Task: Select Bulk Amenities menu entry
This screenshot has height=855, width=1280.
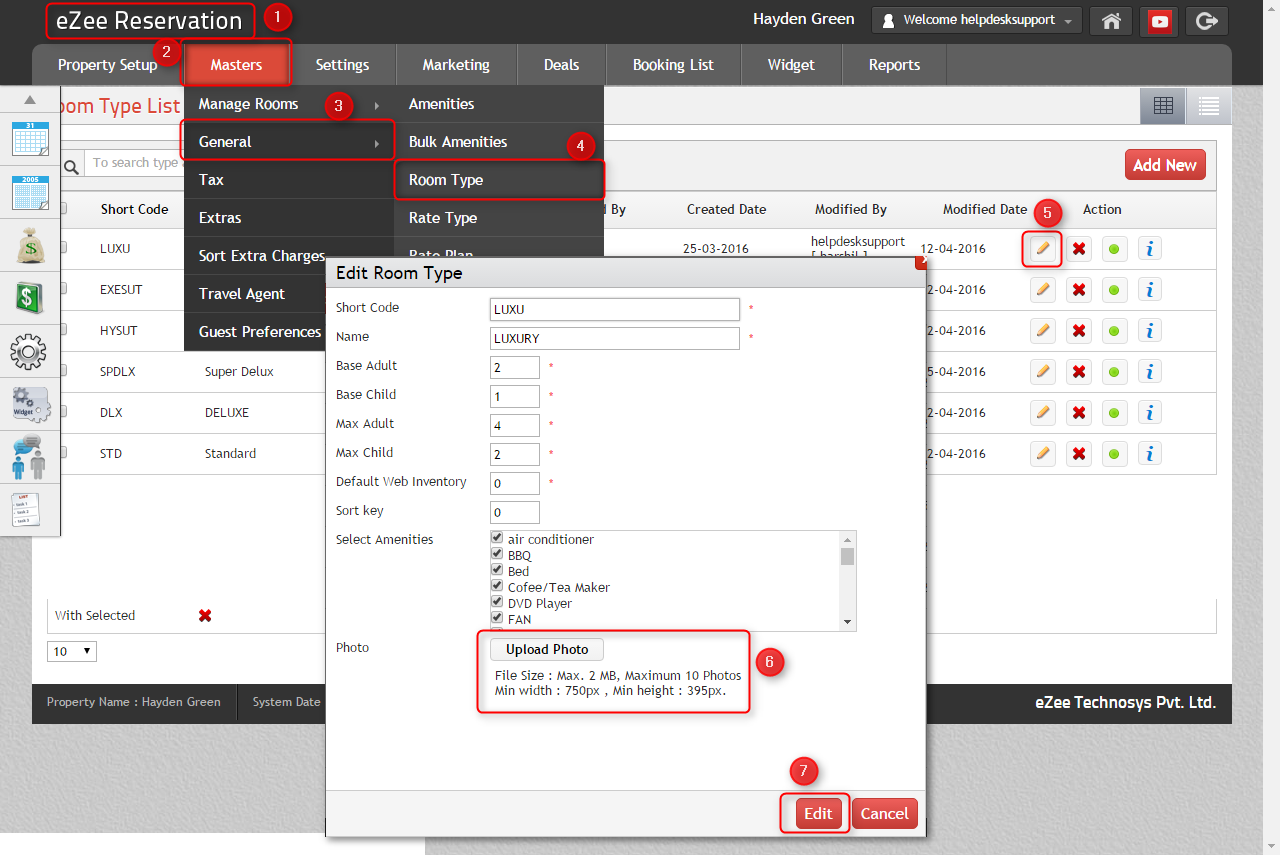Action: click(499, 142)
